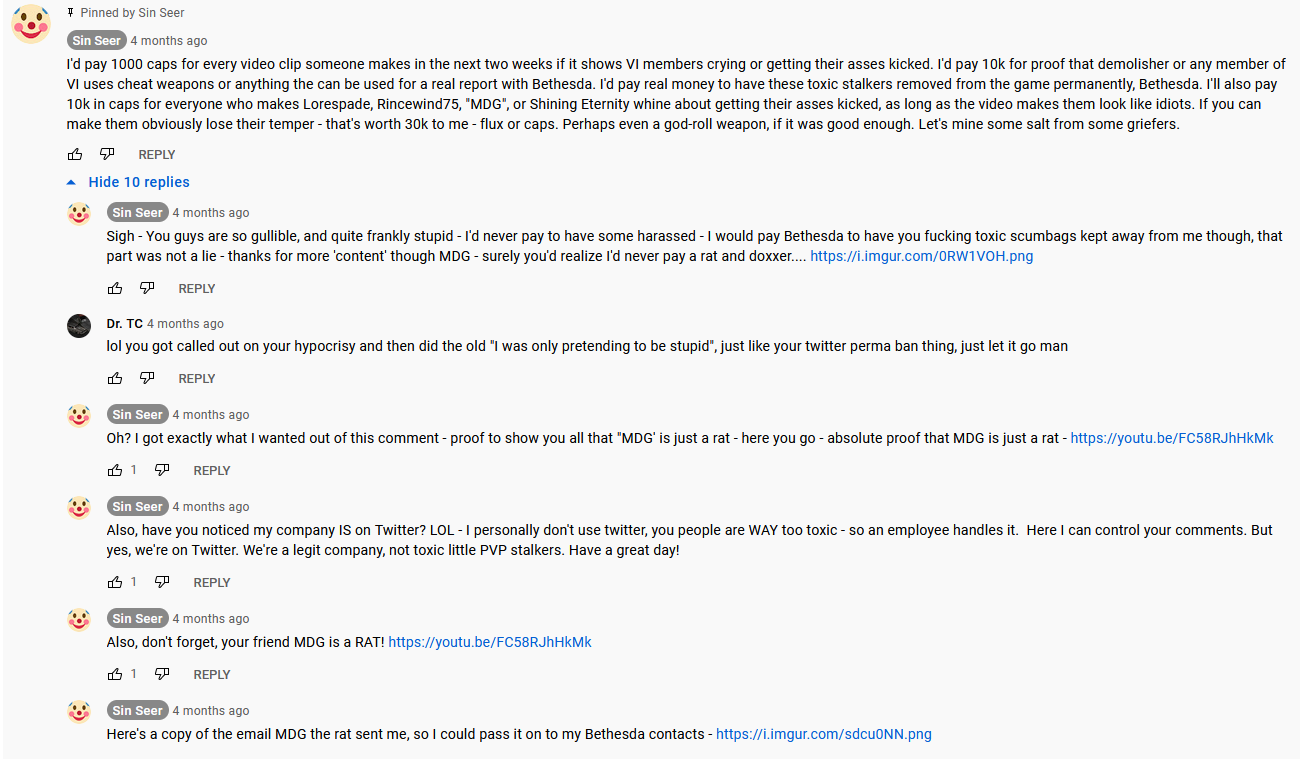1311x759 pixels.
Task: Like the pinned comment by Sin Seer
Action: pyautogui.click(x=75, y=155)
